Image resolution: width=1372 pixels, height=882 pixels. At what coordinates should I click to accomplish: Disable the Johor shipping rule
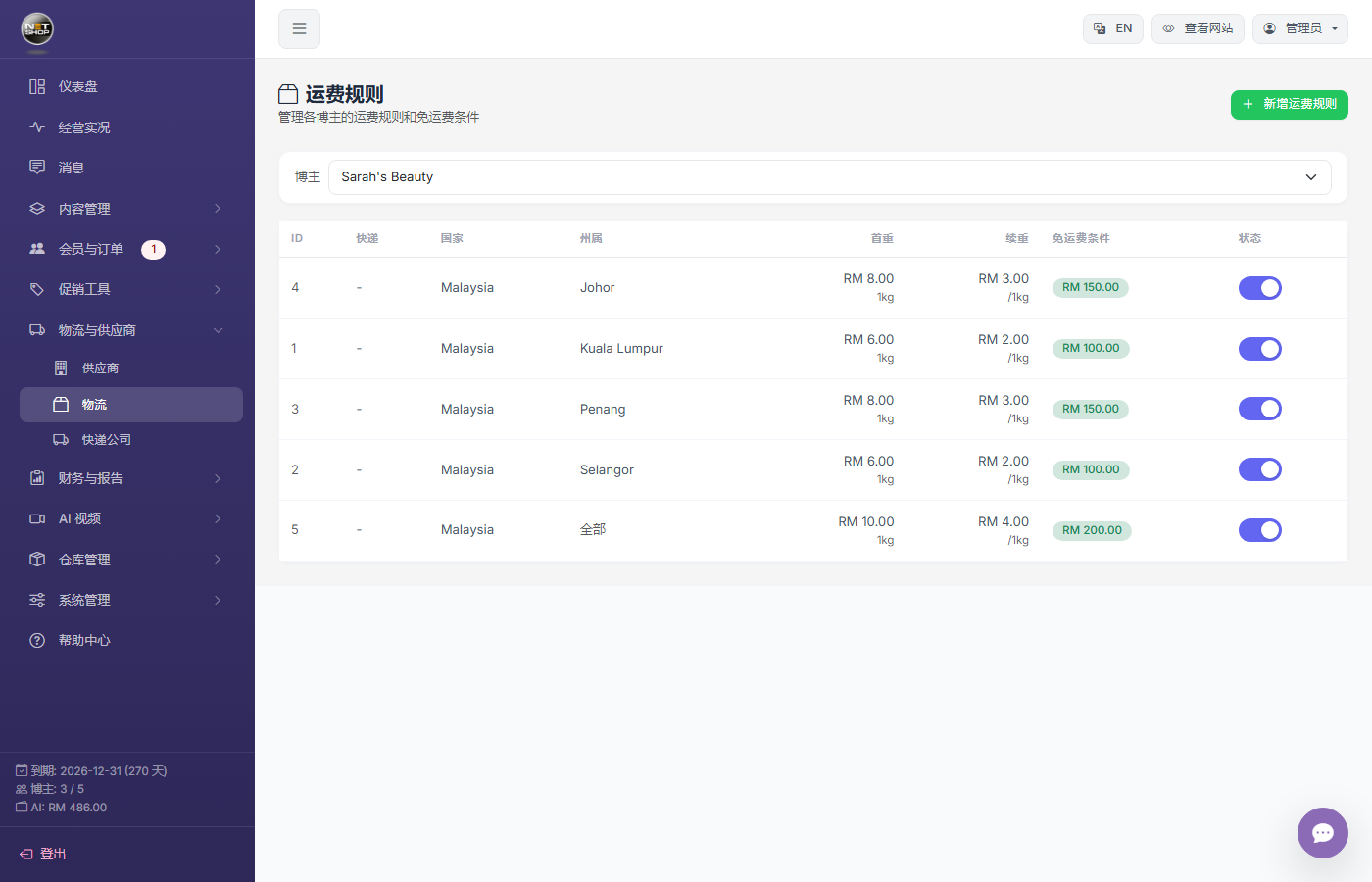1260,288
